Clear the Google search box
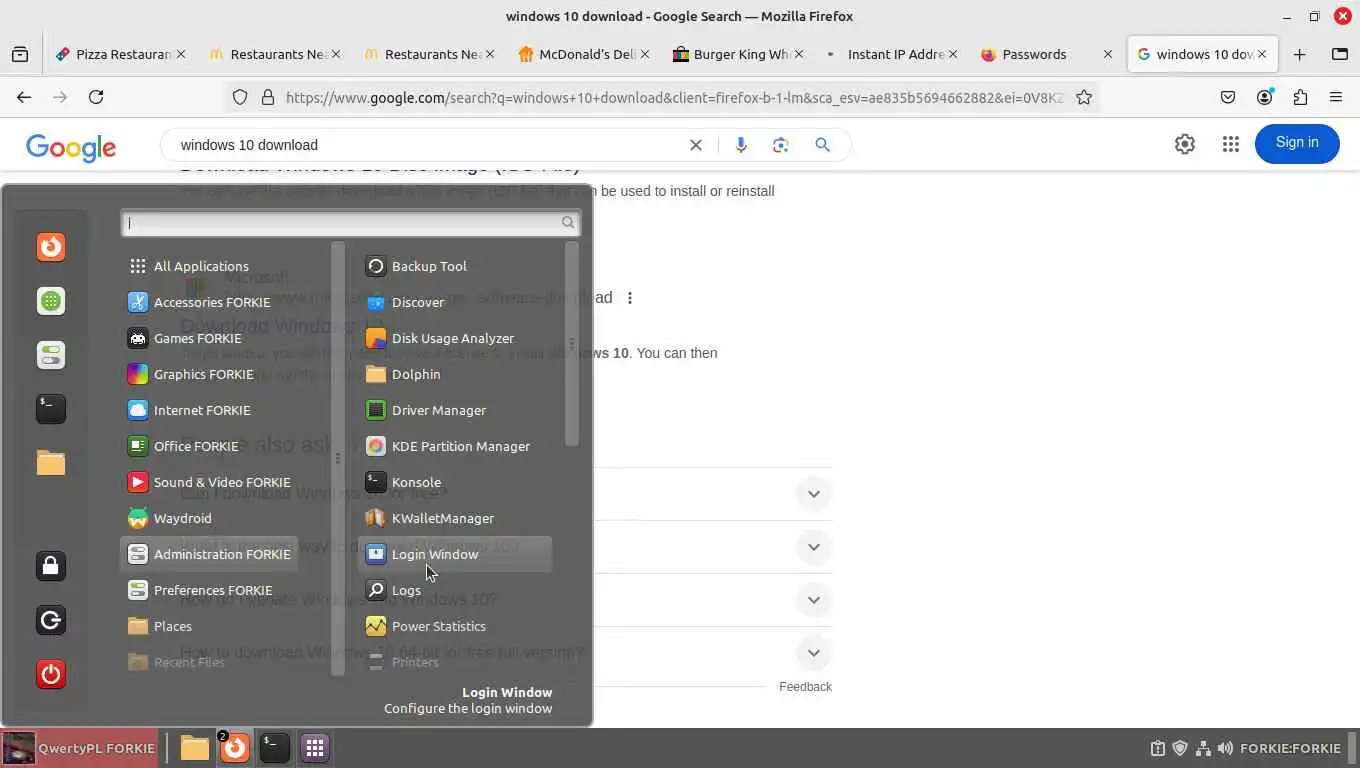This screenshot has height=768, width=1360. tap(696, 145)
